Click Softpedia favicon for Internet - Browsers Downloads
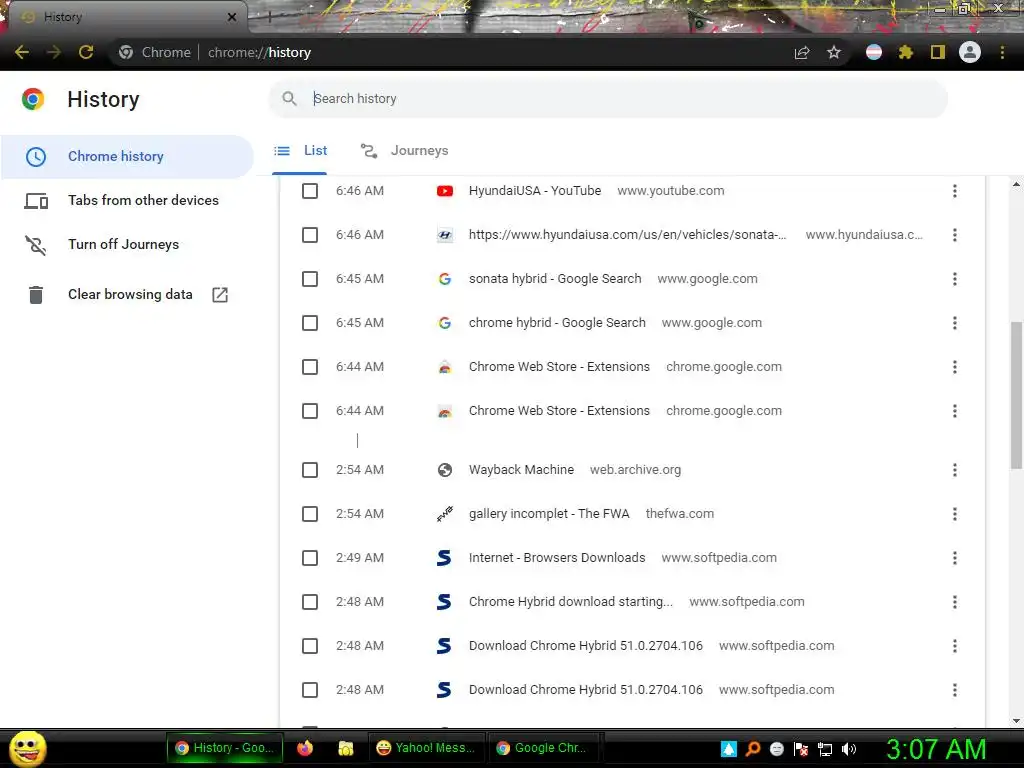This screenshot has height=768, width=1024. tap(444, 558)
